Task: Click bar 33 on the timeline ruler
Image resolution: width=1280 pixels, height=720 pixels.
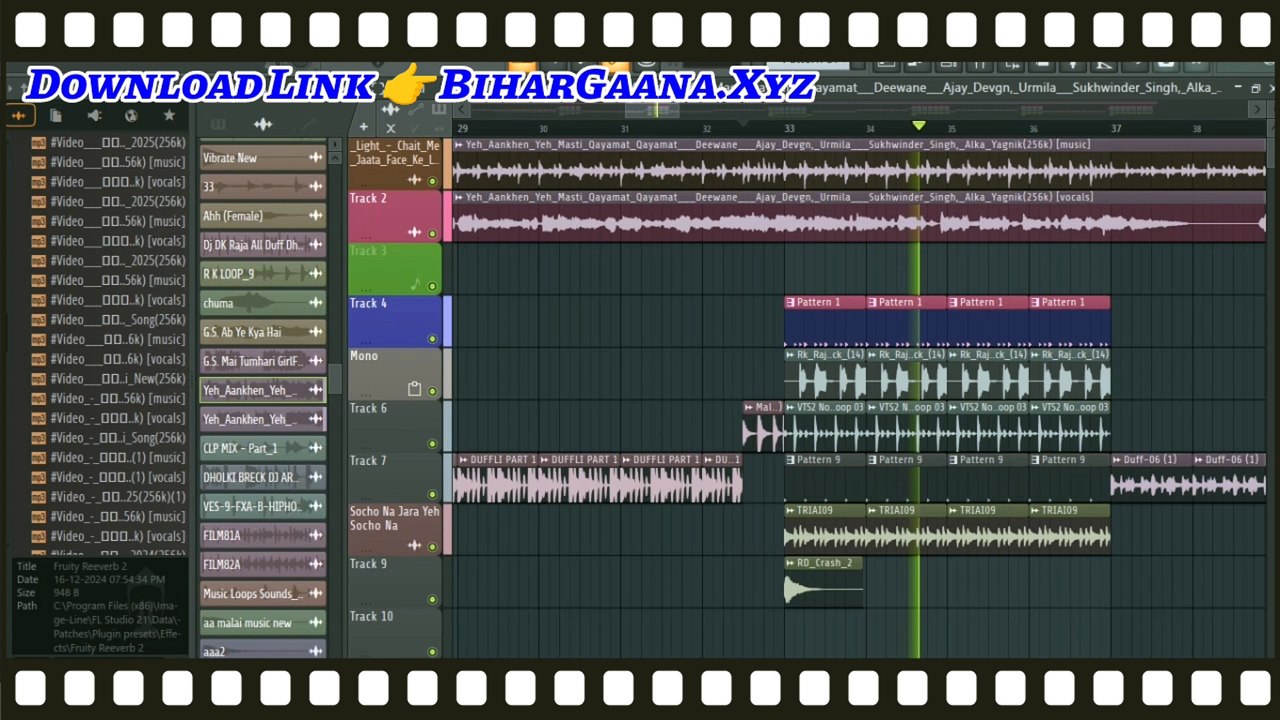Action: [789, 128]
